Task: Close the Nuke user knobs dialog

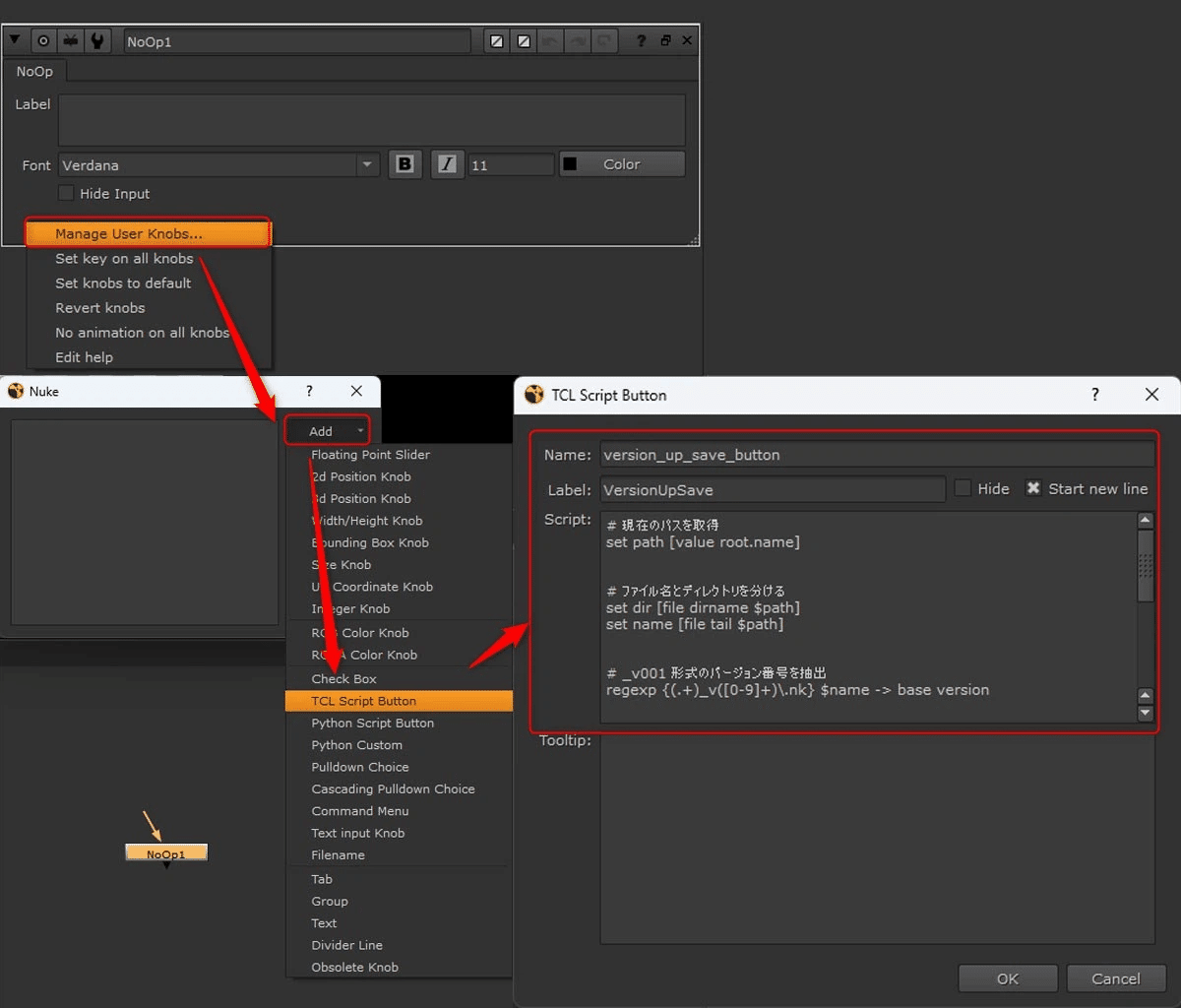Action: (x=356, y=392)
